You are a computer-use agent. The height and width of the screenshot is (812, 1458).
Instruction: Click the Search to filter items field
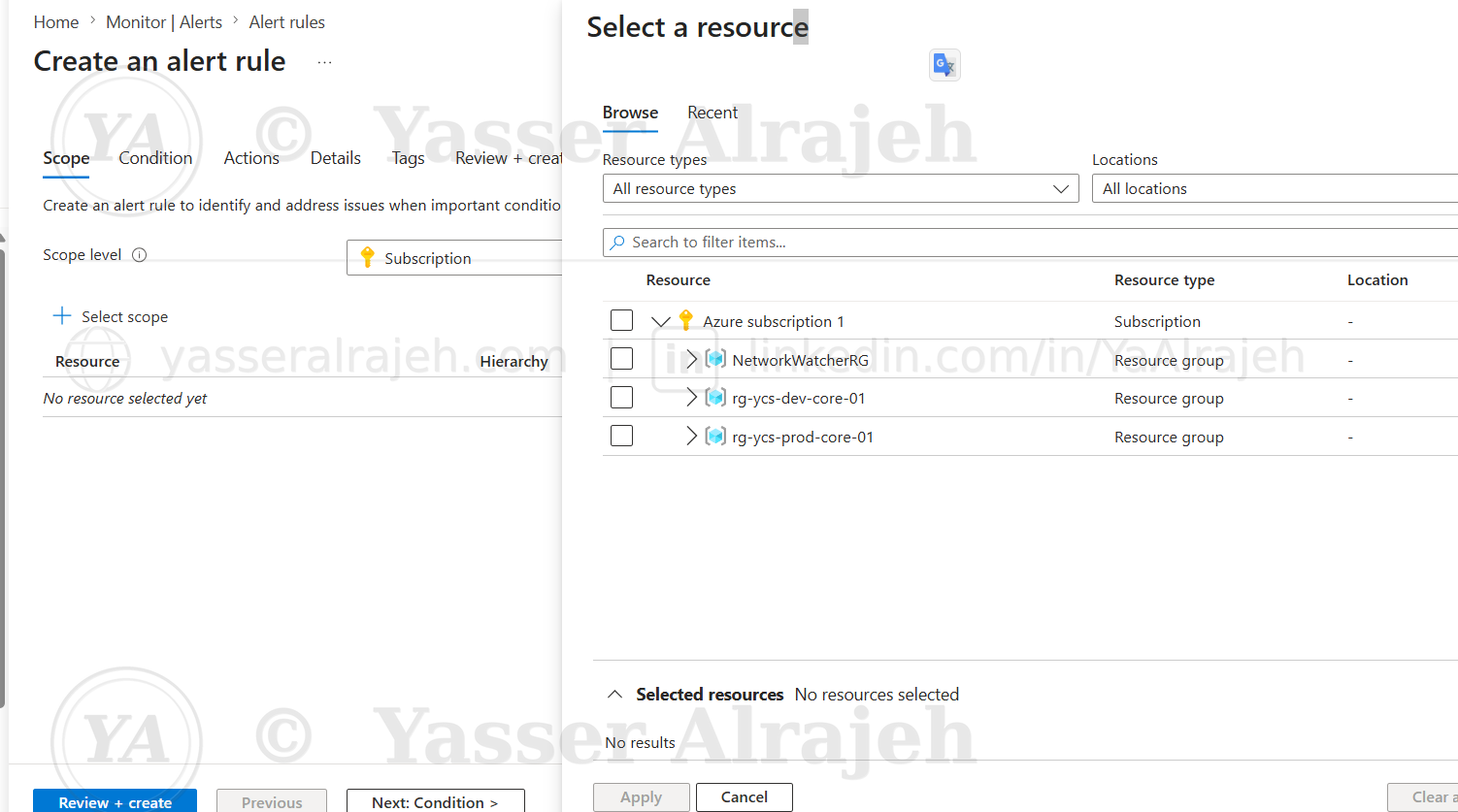(x=1030, y=243)
